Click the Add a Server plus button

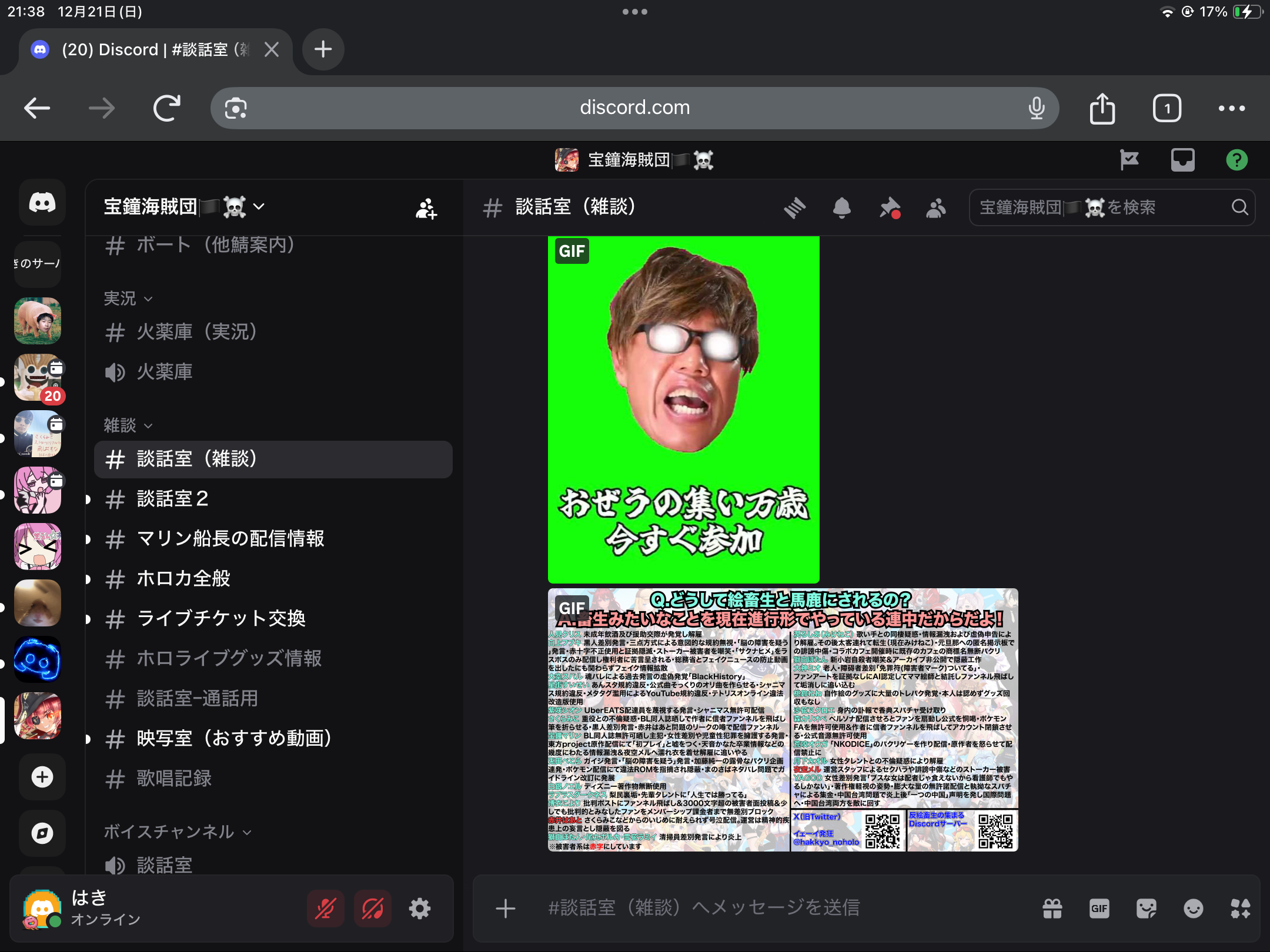(x=42, y=777)
